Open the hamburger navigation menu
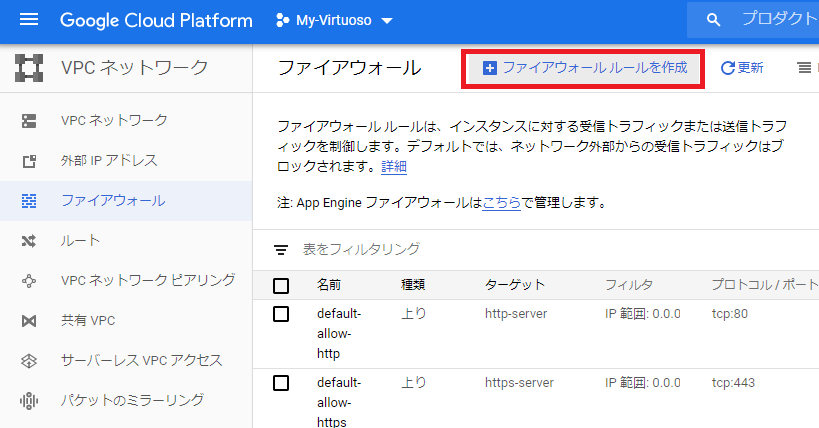Image resolution: width=819 pixels, height=428 pixels. point(28,20)
